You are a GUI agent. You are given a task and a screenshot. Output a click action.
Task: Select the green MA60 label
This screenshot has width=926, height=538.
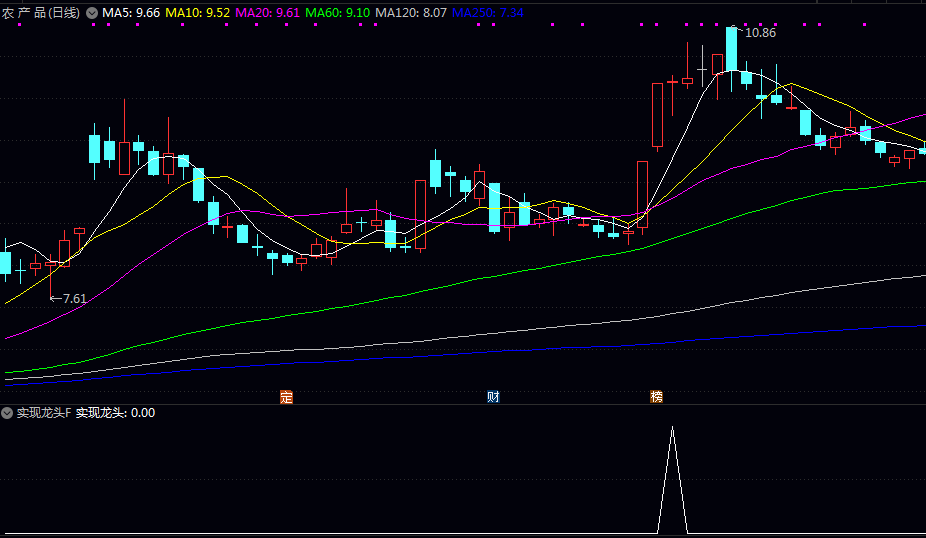coord(337,12)
